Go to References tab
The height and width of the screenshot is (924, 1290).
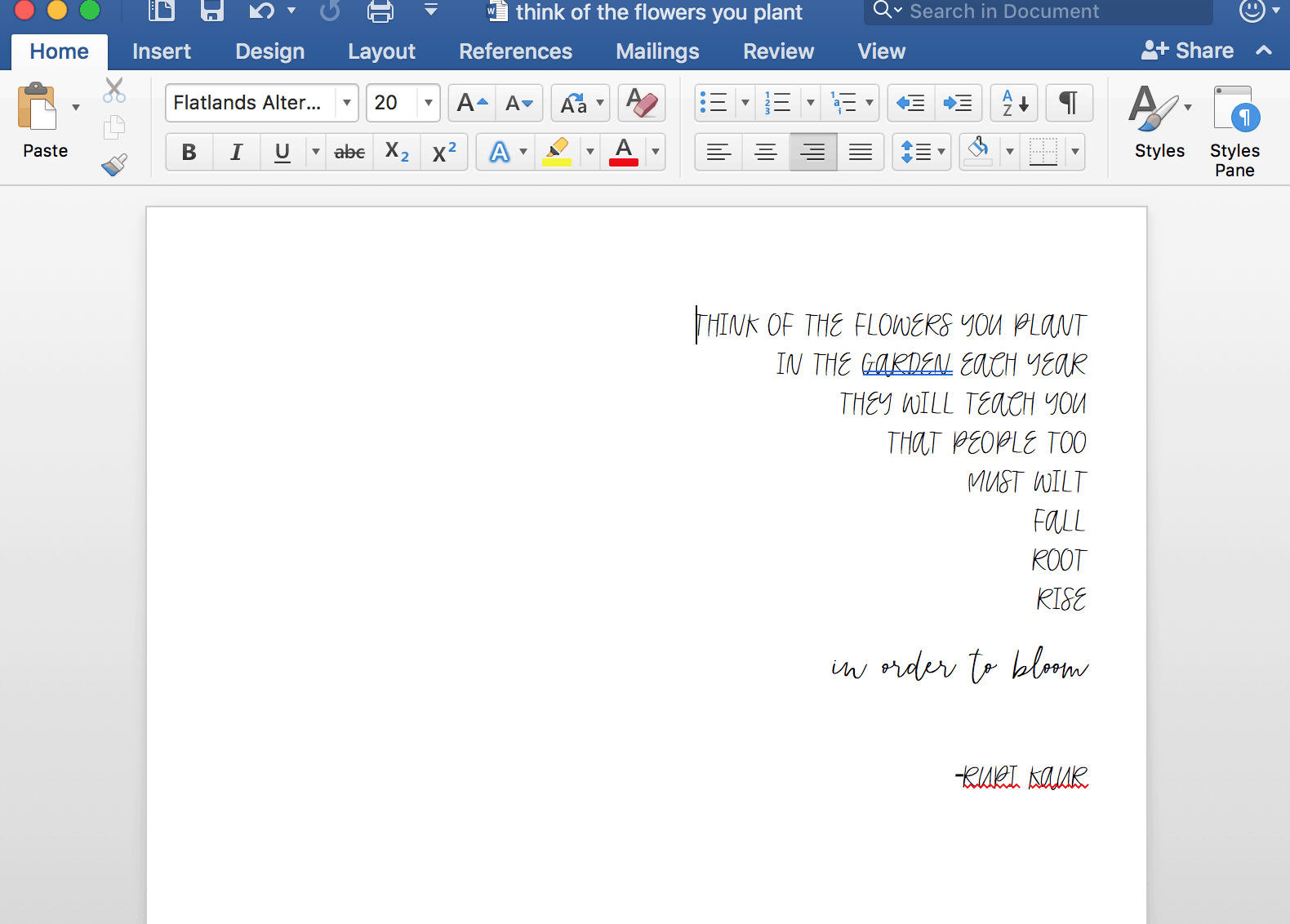516,51
